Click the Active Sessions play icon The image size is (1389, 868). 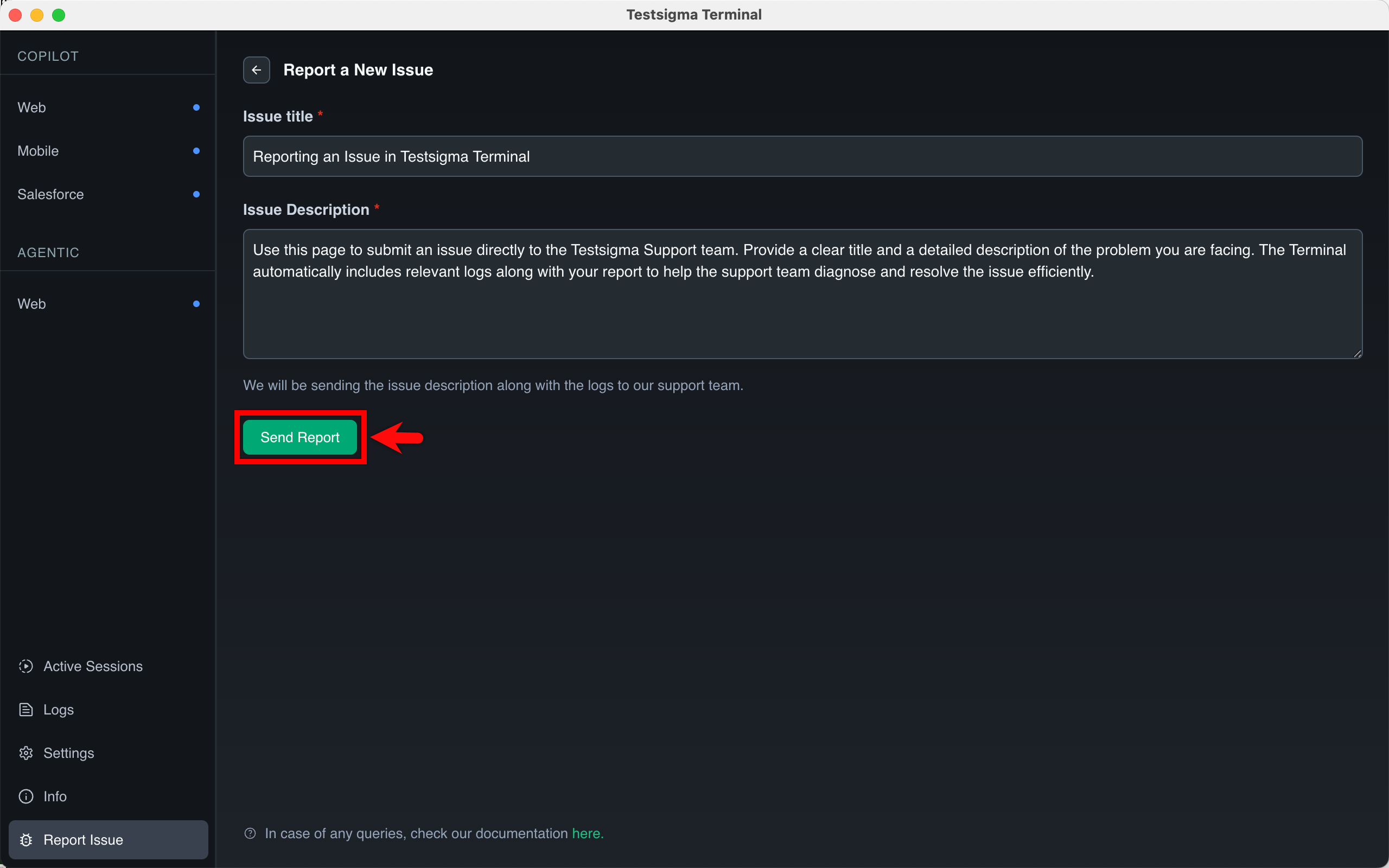click(26, 666)
